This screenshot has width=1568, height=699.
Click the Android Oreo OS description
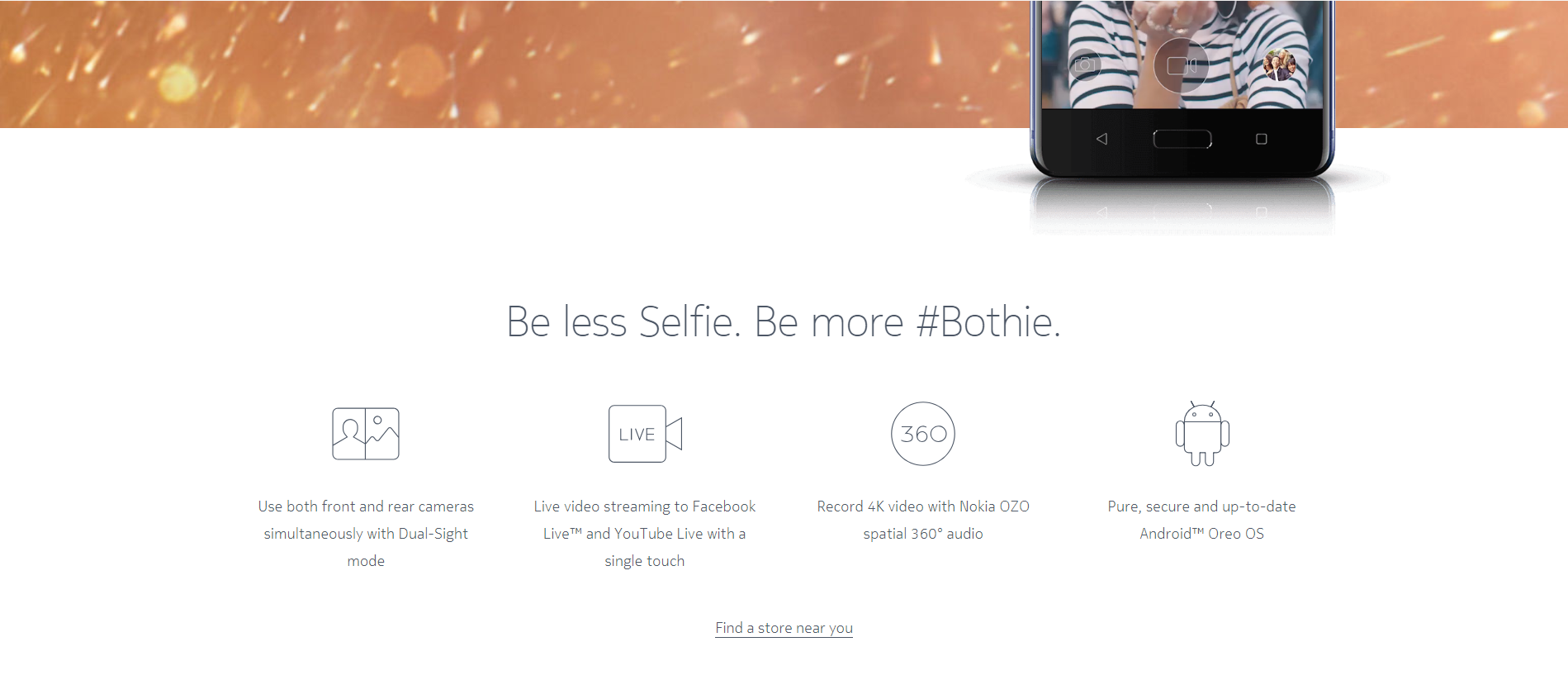(x=1201, y=520)
